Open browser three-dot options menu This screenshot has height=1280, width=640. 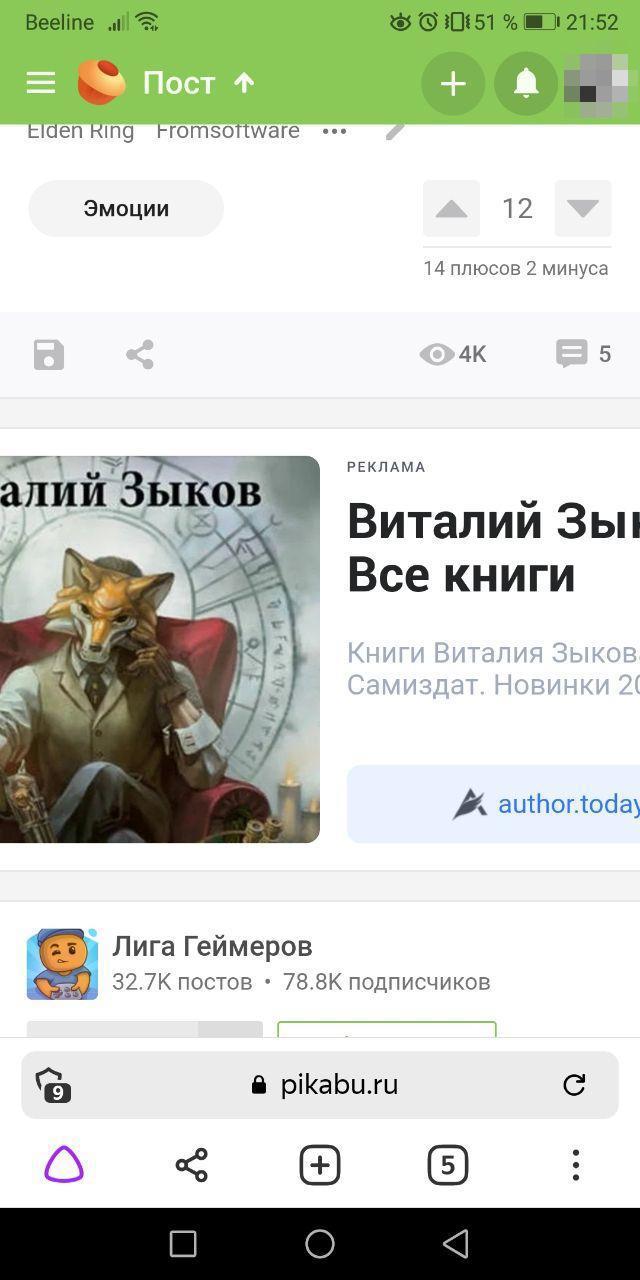(575, 1165)
